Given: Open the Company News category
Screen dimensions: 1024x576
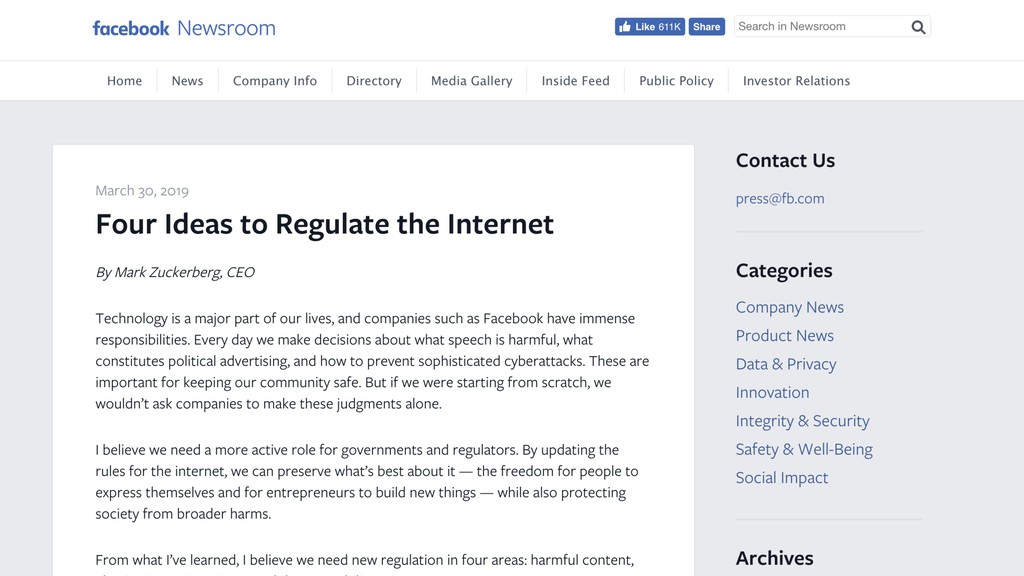Looking at the screenshot, I should (x=790, y=307).
